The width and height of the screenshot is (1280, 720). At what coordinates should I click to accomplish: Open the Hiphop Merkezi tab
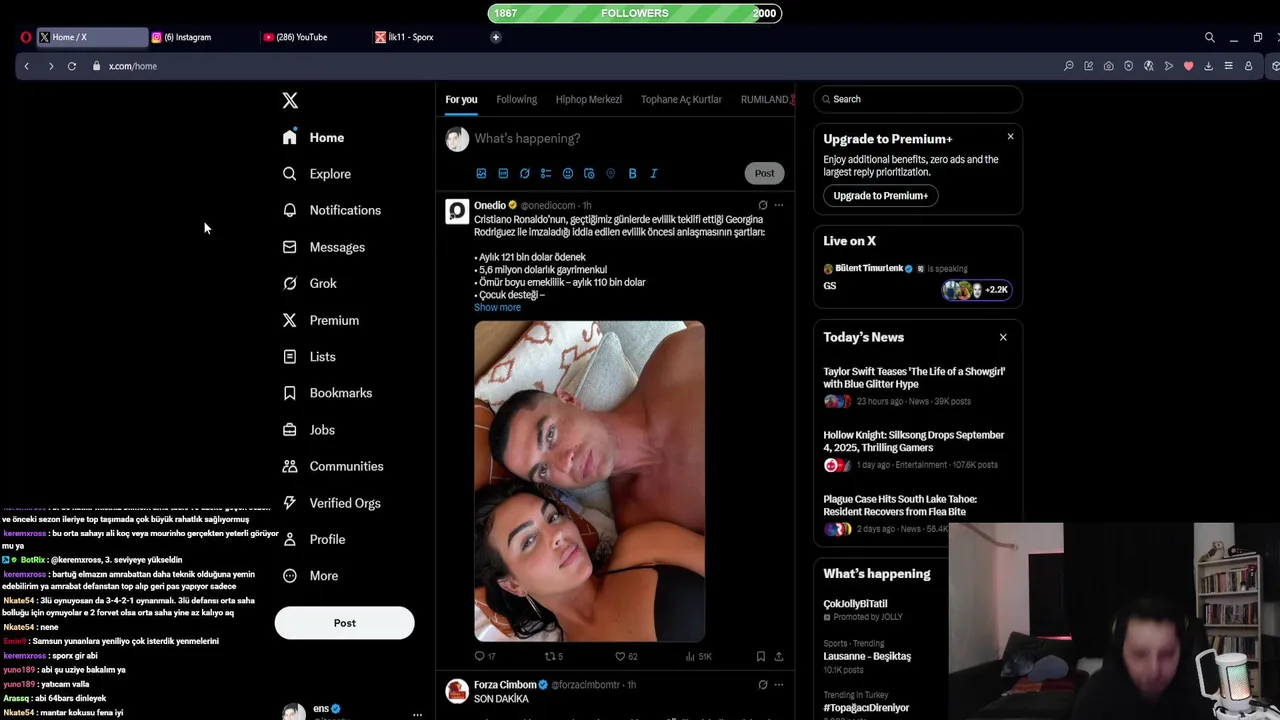(x=589, y=99)
